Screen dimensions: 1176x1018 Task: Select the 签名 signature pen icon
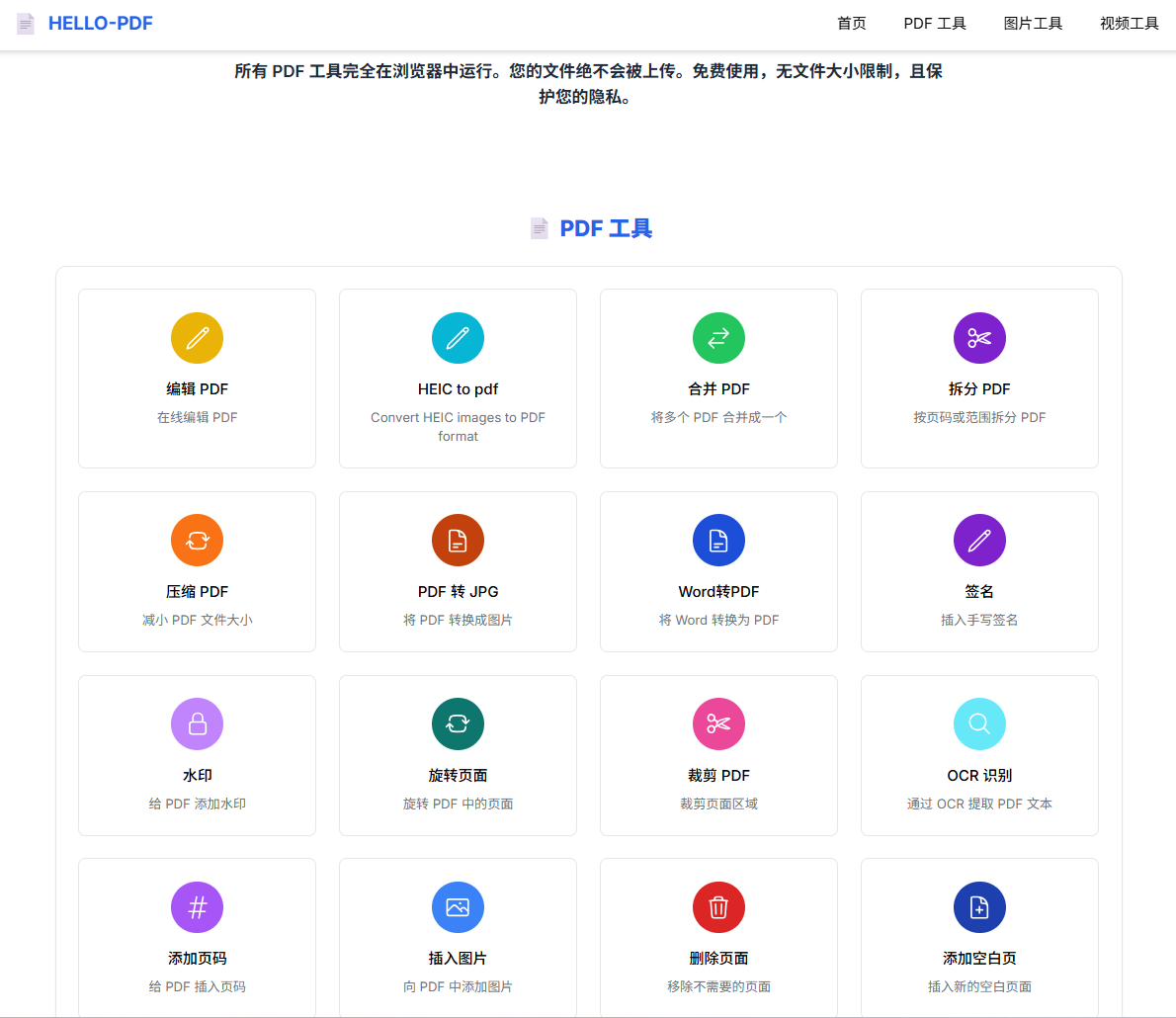(x=979, y=540)
